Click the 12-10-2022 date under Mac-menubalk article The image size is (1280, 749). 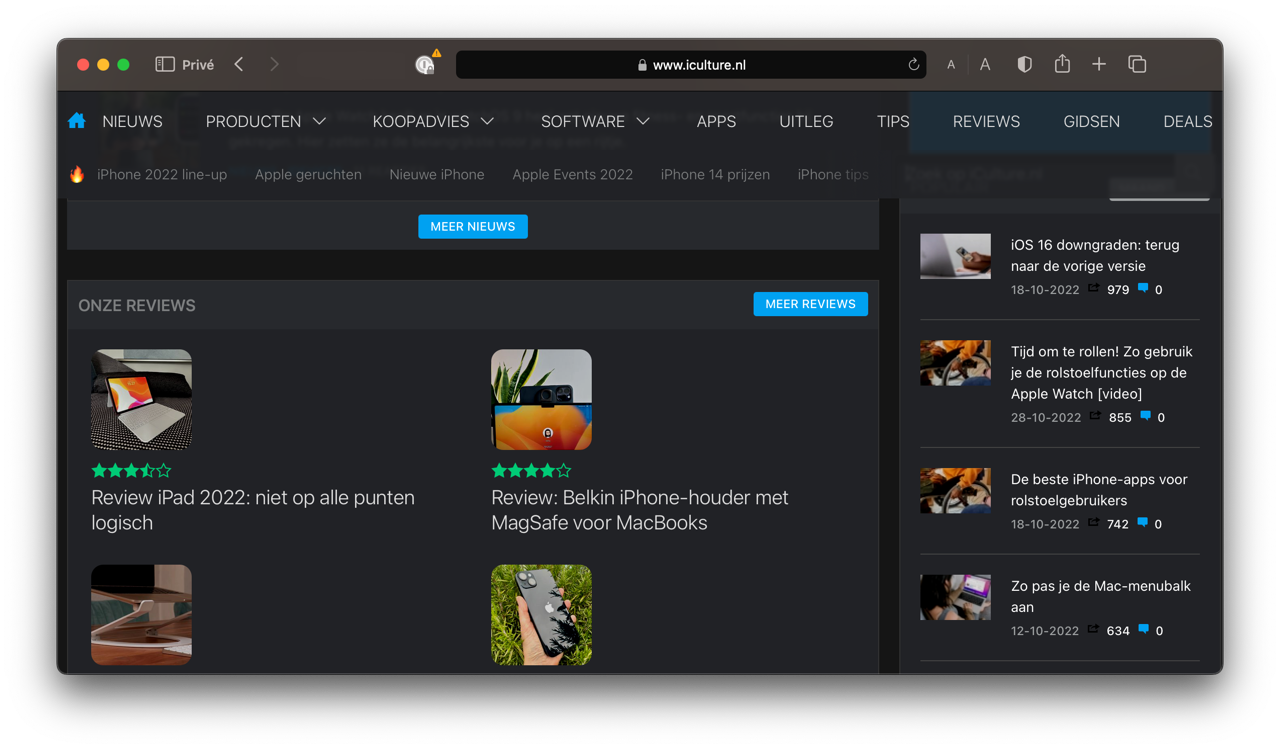click(1045, 630)
